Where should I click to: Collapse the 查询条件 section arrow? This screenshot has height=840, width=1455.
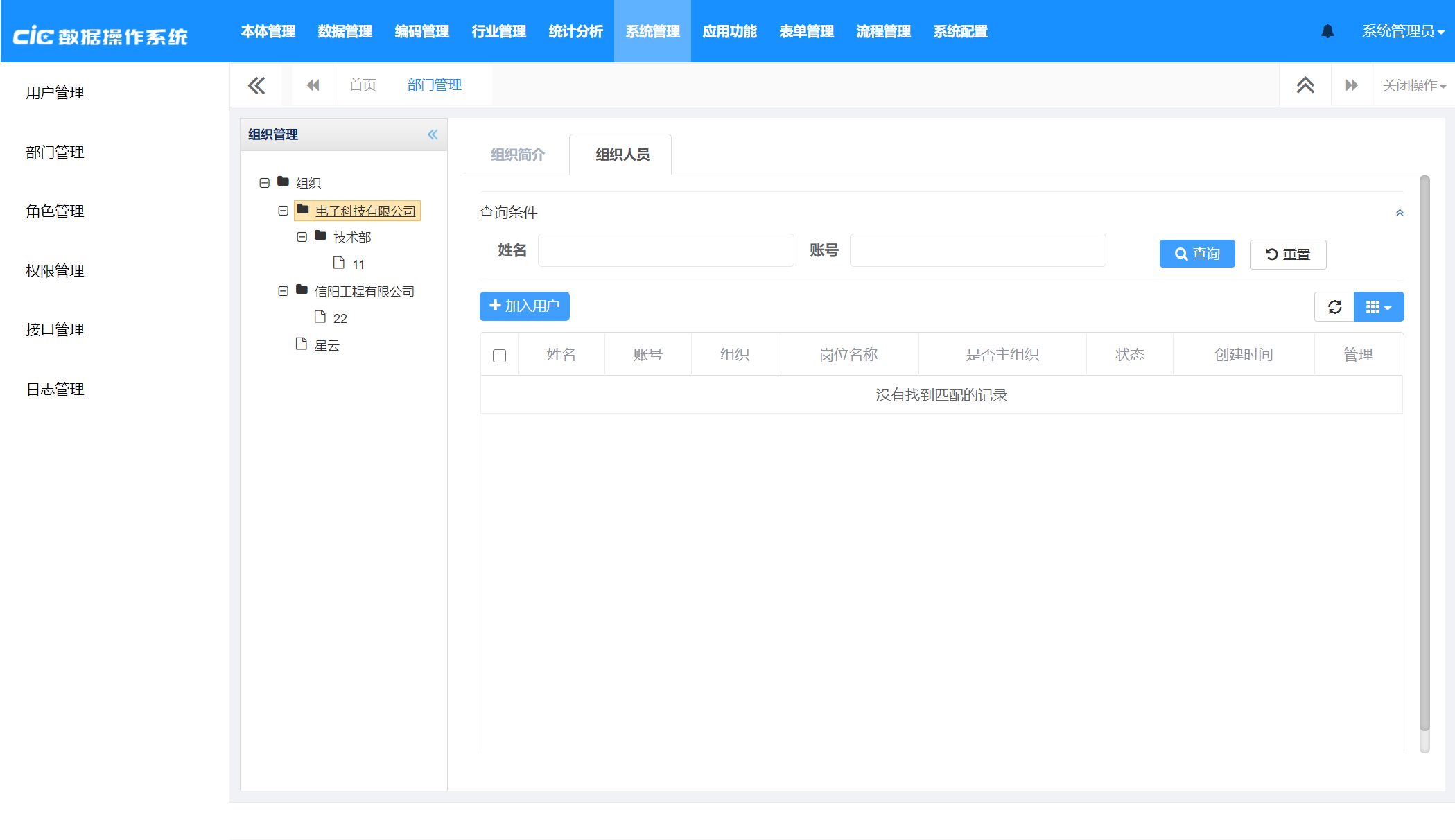(x=1400, y=213)
